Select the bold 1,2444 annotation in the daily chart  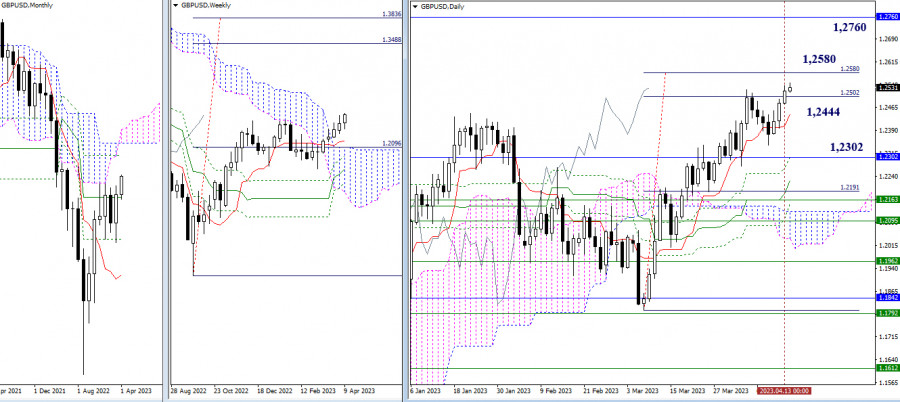tap(824, 113)
